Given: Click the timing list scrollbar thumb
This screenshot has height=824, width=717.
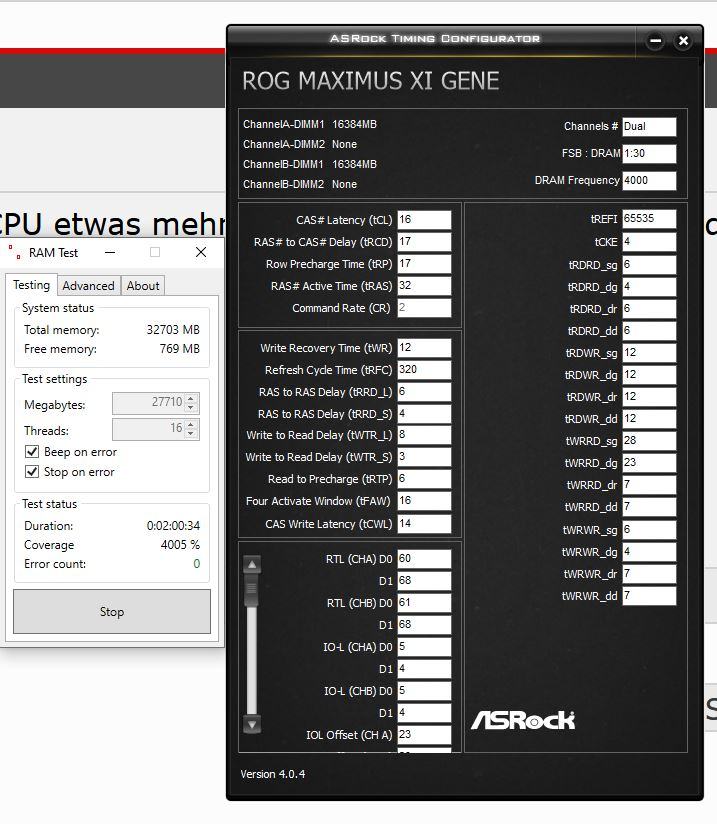Looking at the screenshot, I should tap(252, 591).
